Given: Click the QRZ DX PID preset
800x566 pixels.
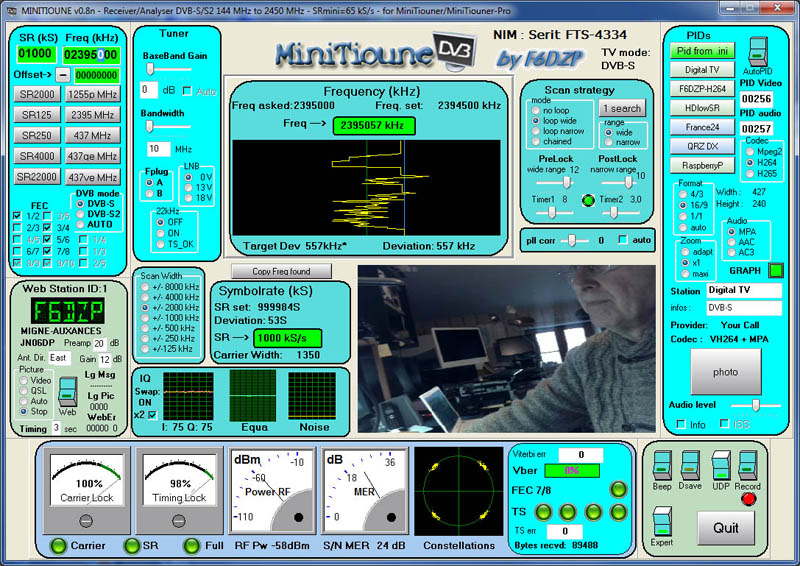Looking at the screenshot, I should point(702,146).
